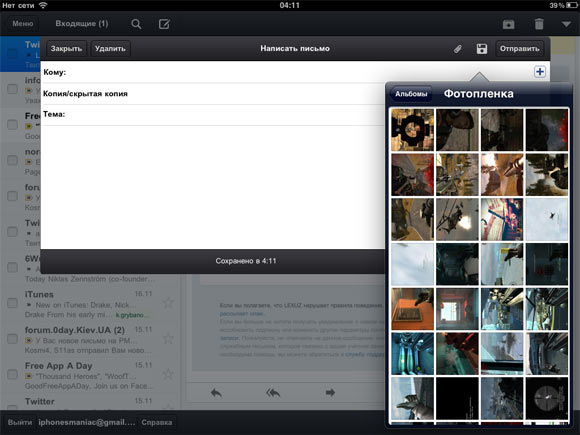Tap the battery indicator in status bar
580x435 pixels.
point(572,5)
